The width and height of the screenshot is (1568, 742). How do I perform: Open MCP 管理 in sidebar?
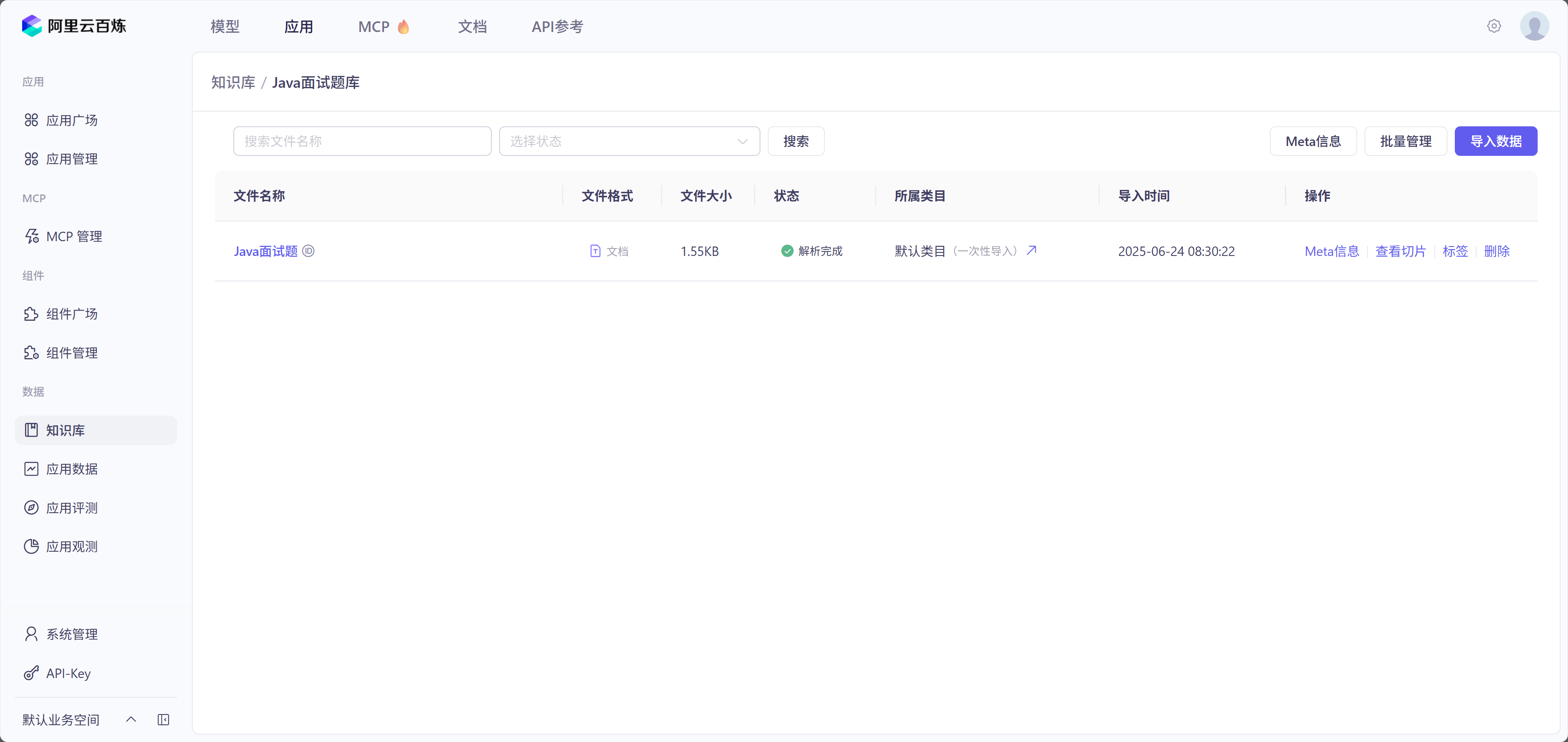[74, 236]
